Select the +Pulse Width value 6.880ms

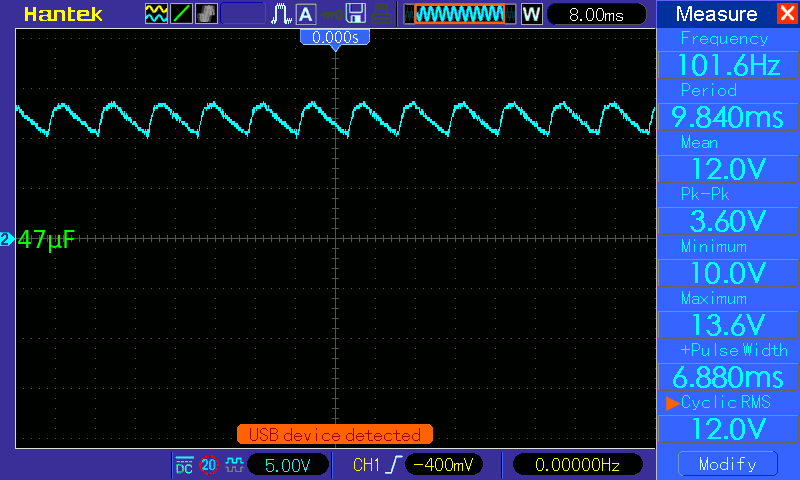click(728, 377)
